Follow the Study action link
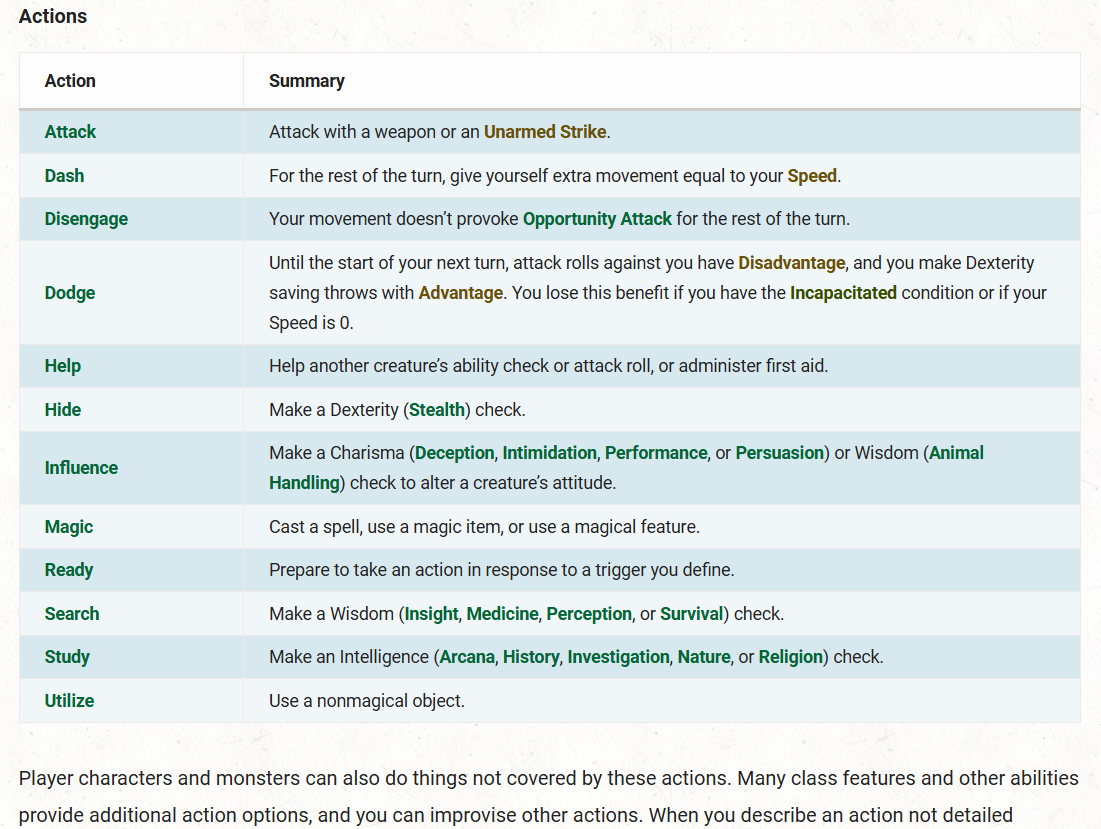1101x829 pixels. 67,657
